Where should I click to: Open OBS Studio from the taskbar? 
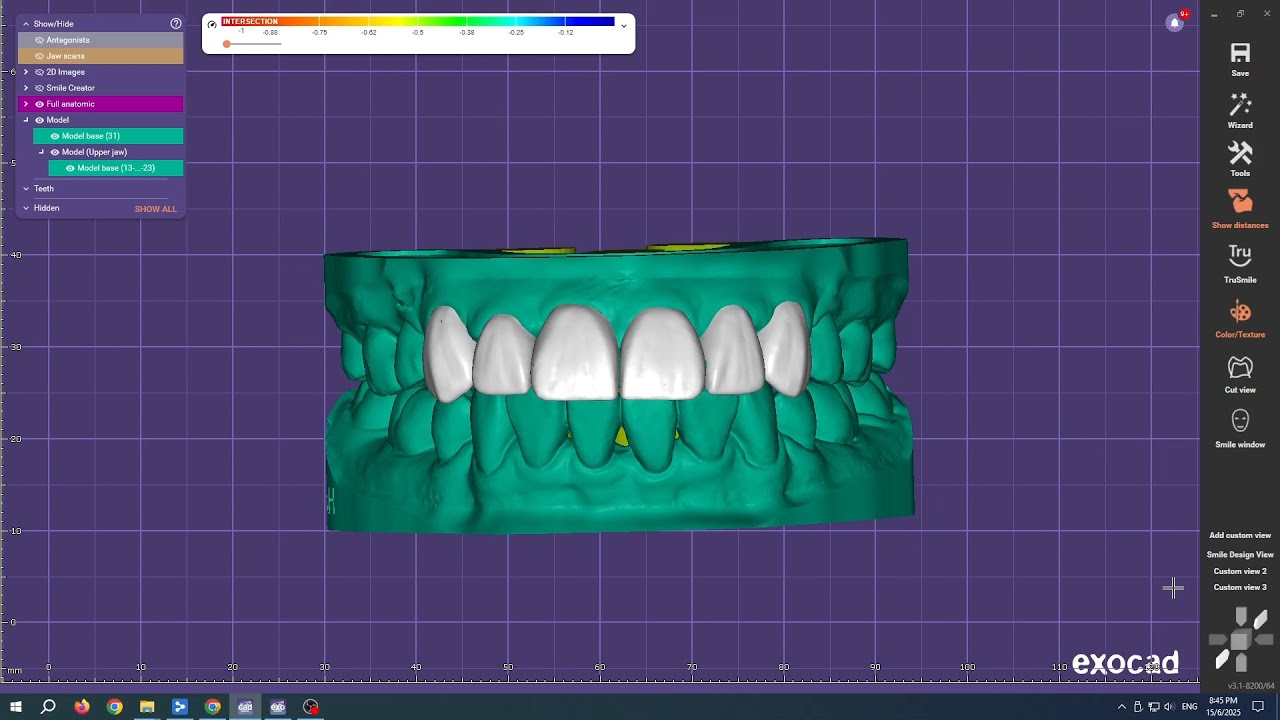[x=311, y=707]
